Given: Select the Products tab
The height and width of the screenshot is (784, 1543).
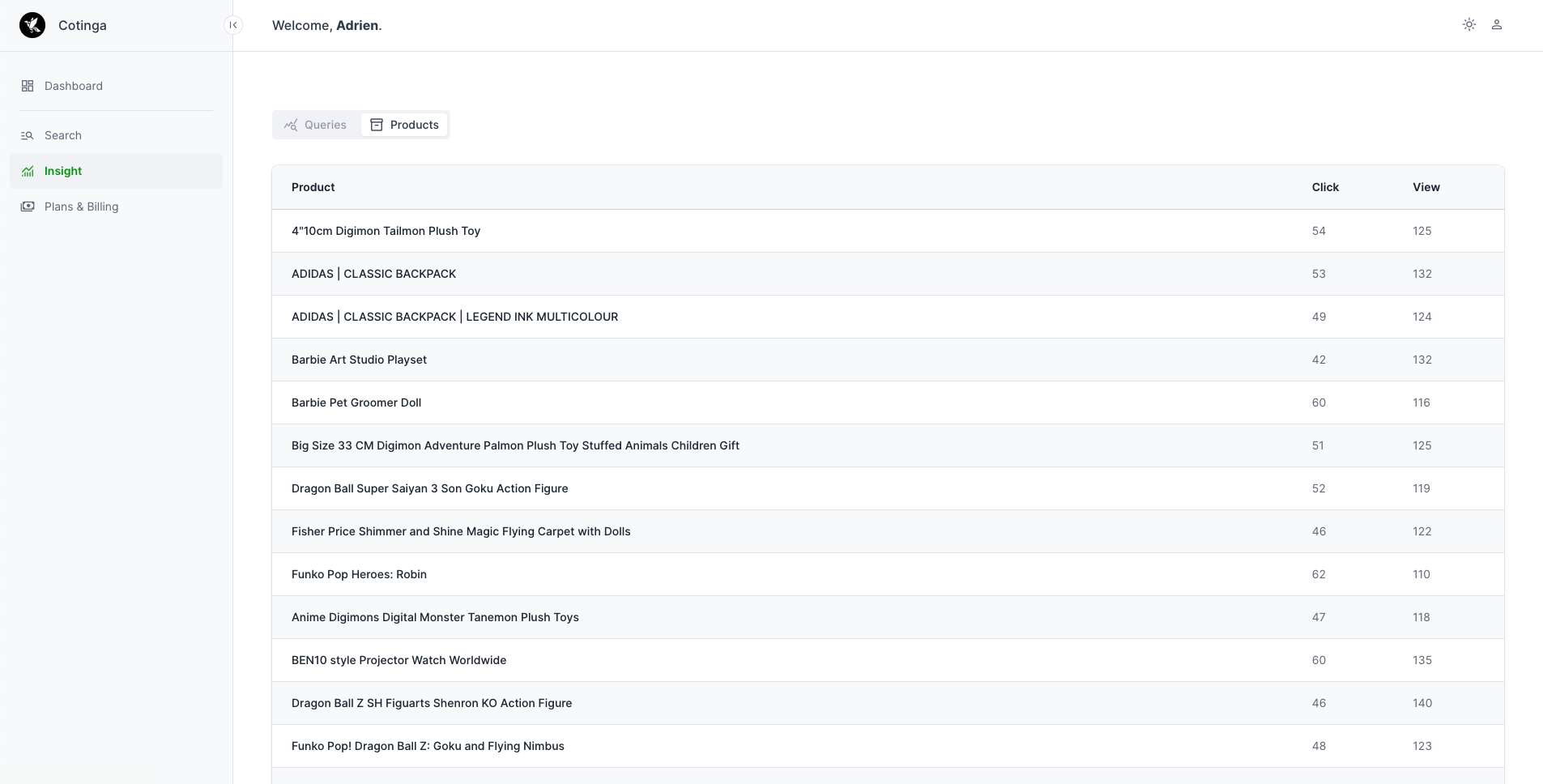Looking at the screenshot, I should (x=404, y=125).
